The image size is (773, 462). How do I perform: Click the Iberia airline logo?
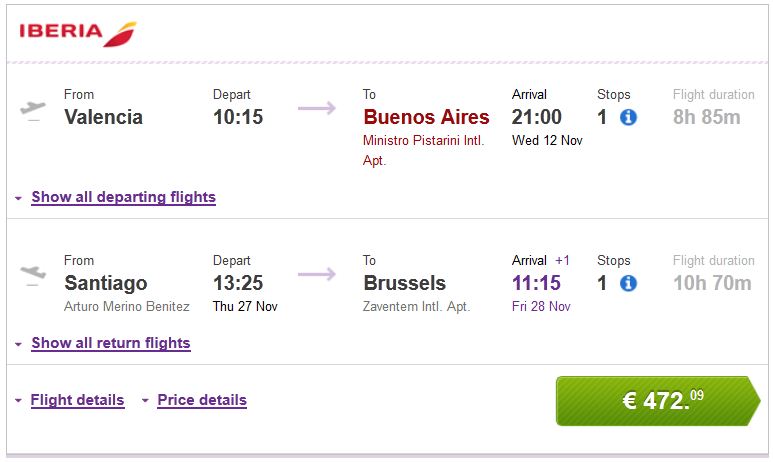tap(78, 32)
